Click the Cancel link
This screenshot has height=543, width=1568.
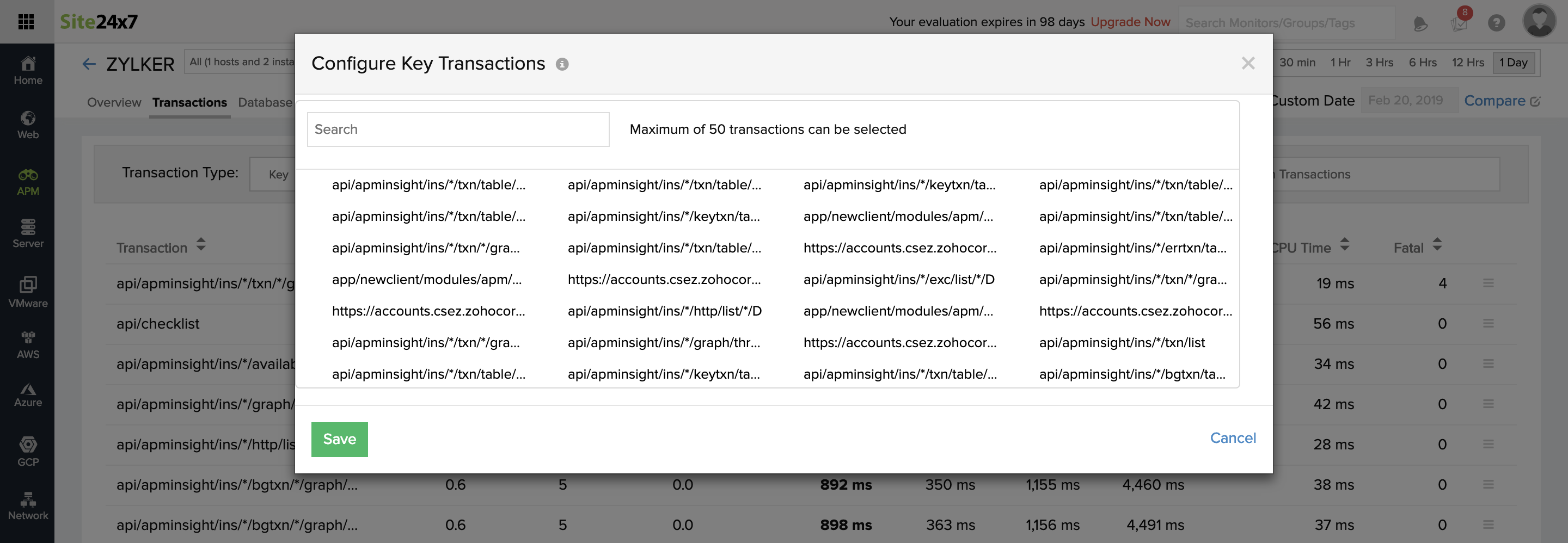[x=1233, y=438]
